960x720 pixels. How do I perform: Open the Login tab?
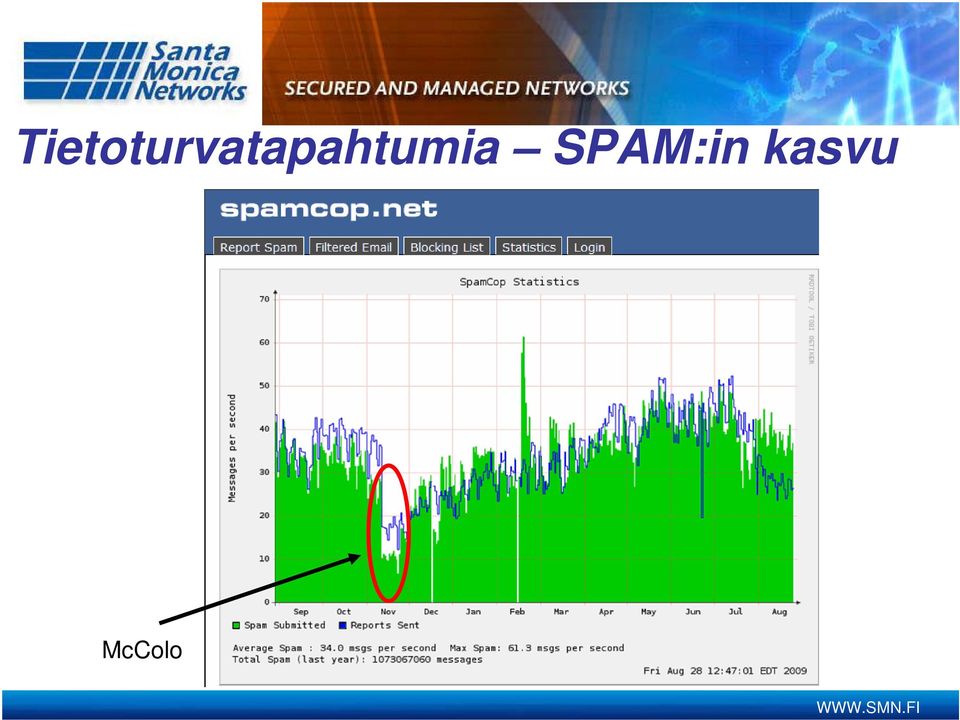click(x=589, y=247)
